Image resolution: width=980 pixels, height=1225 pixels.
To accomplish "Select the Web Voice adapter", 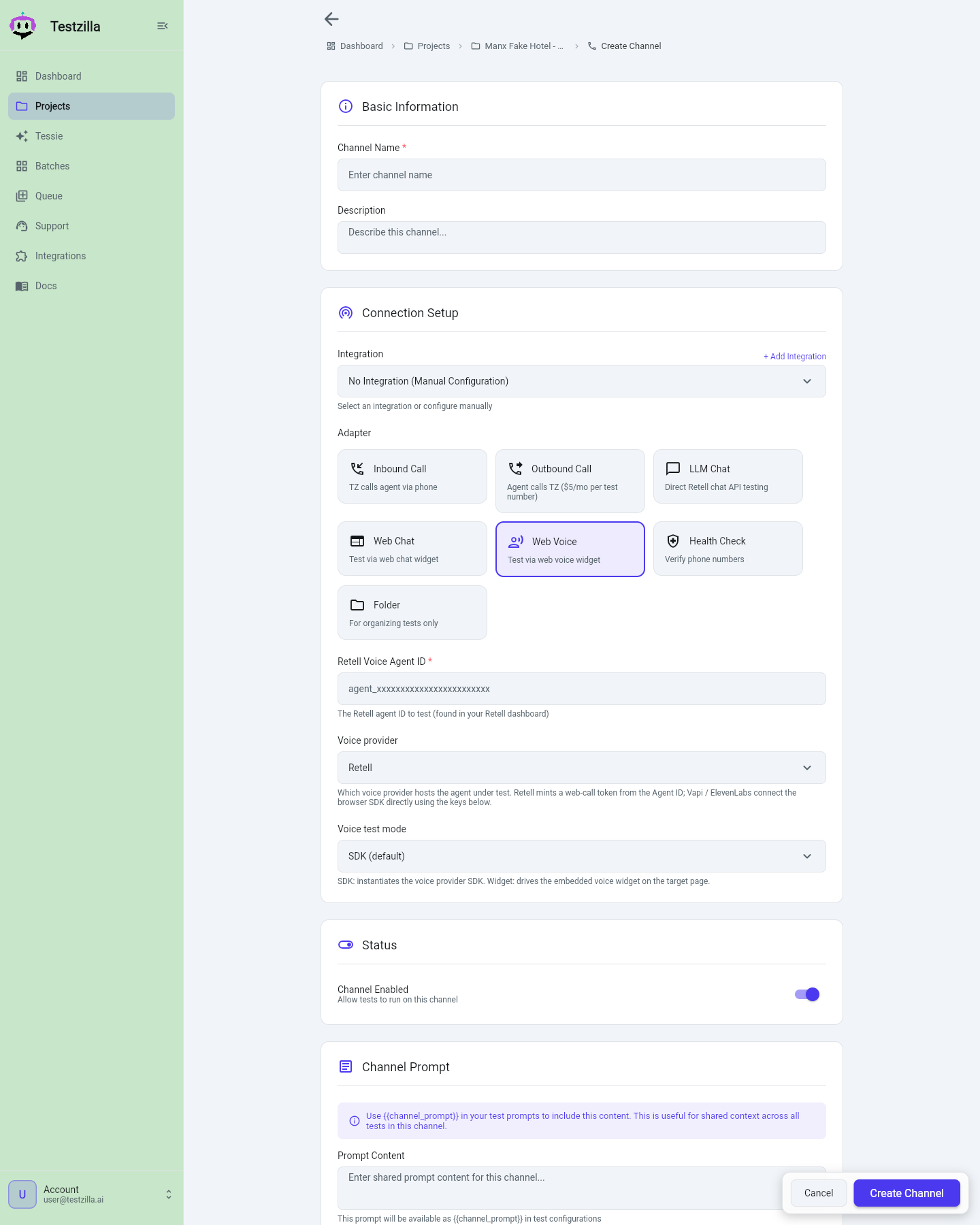I will click(x=570, y=549).
